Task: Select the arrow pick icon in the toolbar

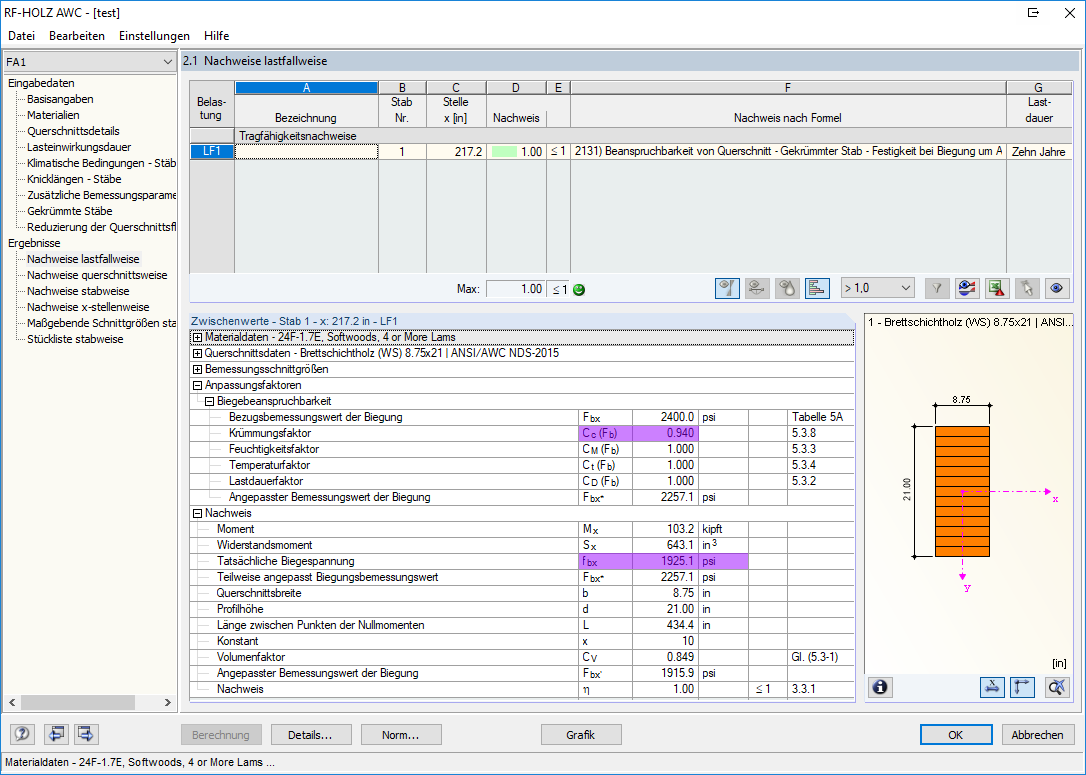Action: pos(1027,288)
